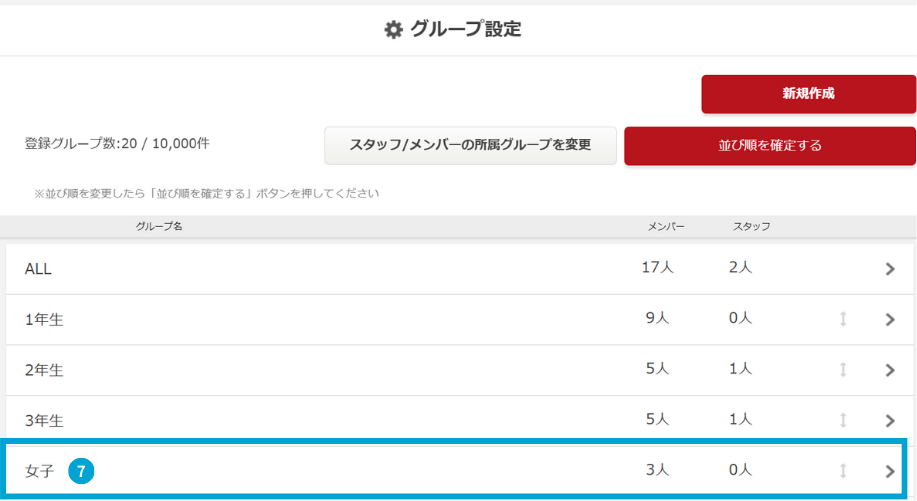Viewport: 917px width, 501px height.
Task: Select the 女子 group name
Action: click(x=39, y=471)
